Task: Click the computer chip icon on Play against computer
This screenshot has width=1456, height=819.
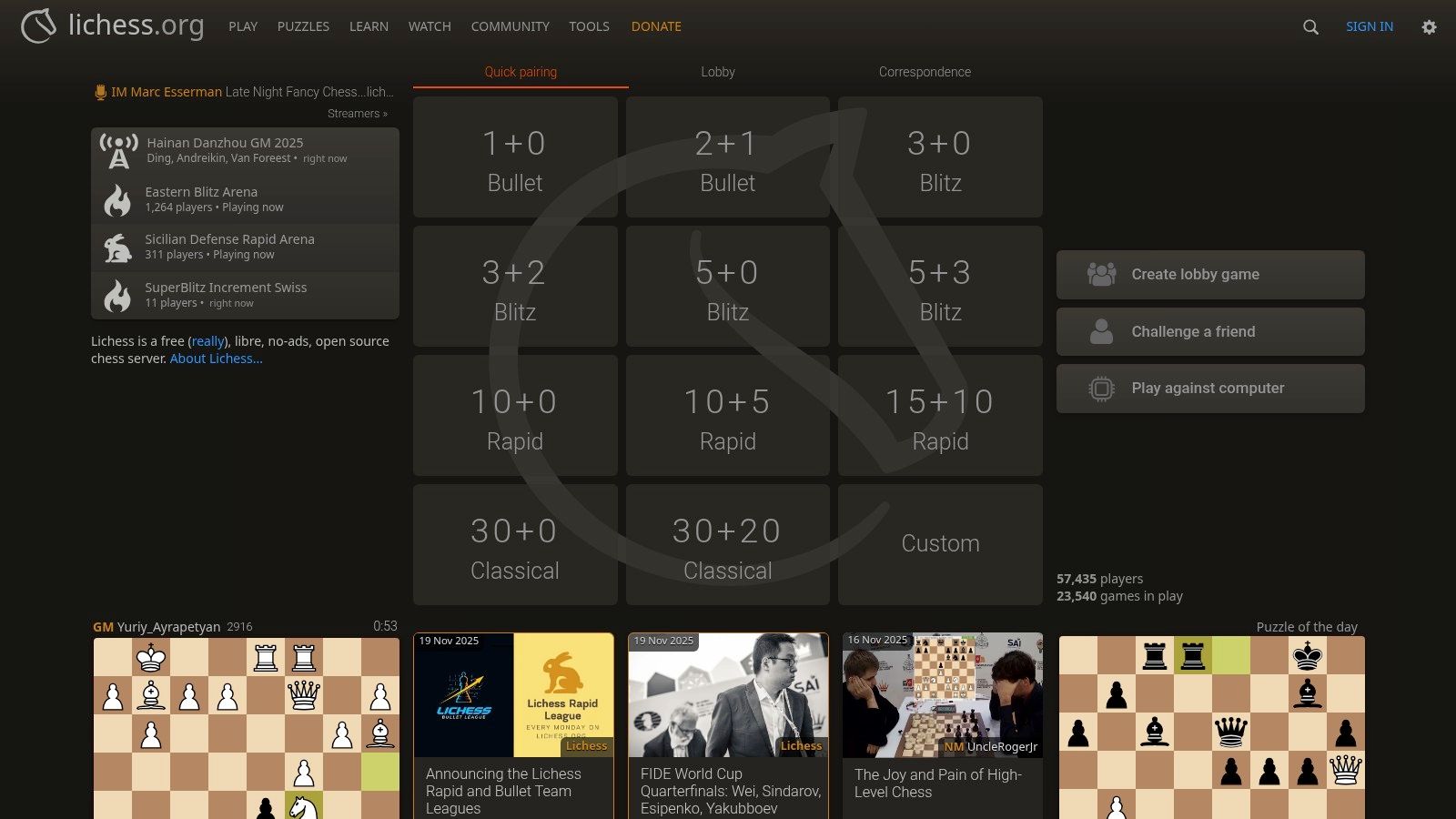Action: 1101,388
